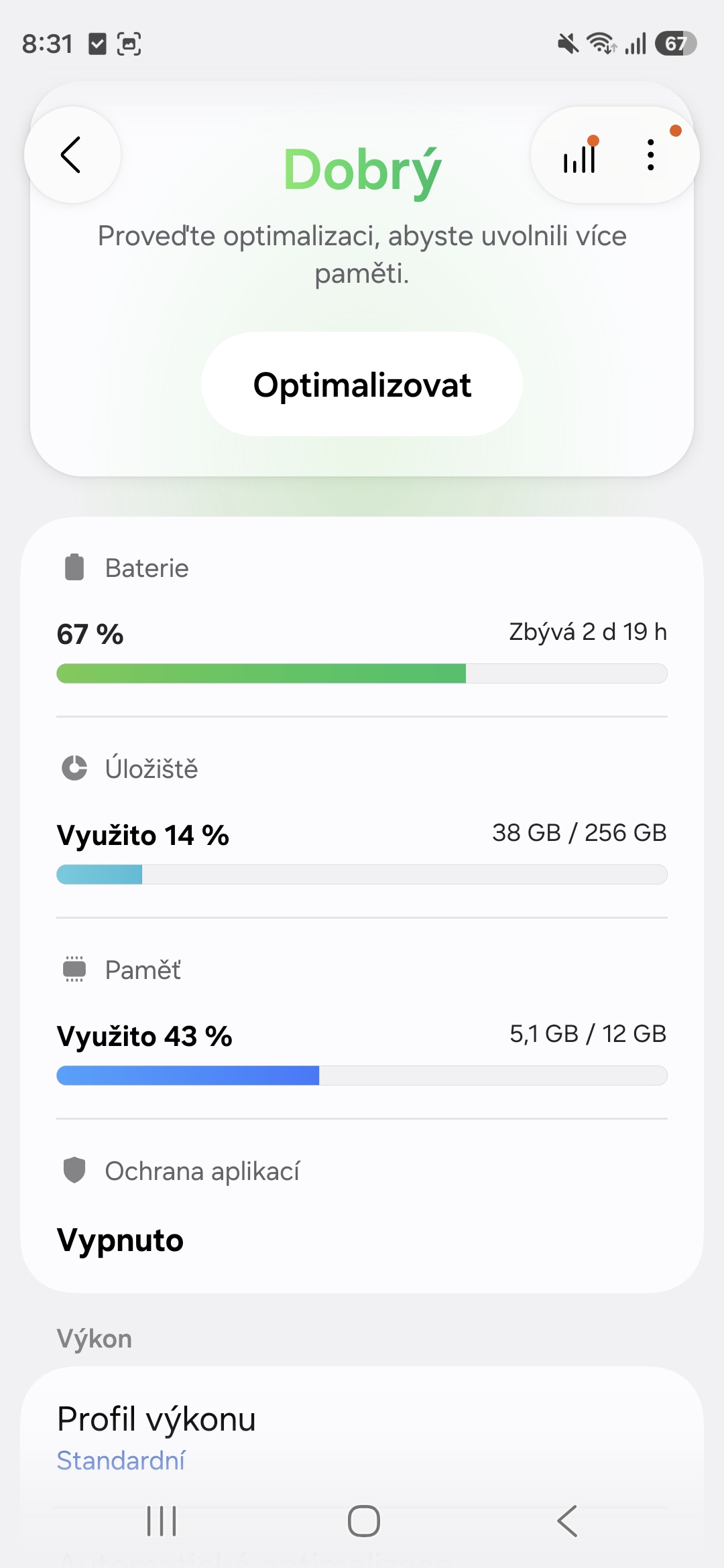Tap the battery icon next to Baterie
Viewport: 724px width, 1568px height.
coord(74,568)
